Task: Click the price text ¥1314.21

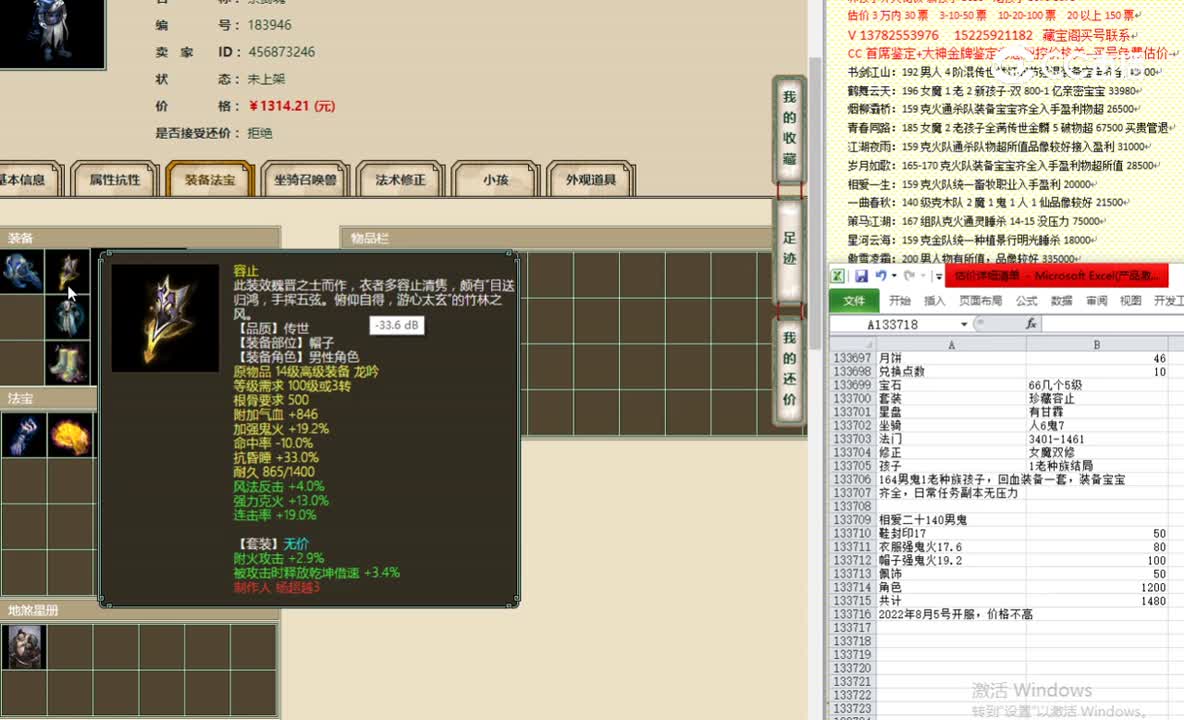Action: point(291,106)
